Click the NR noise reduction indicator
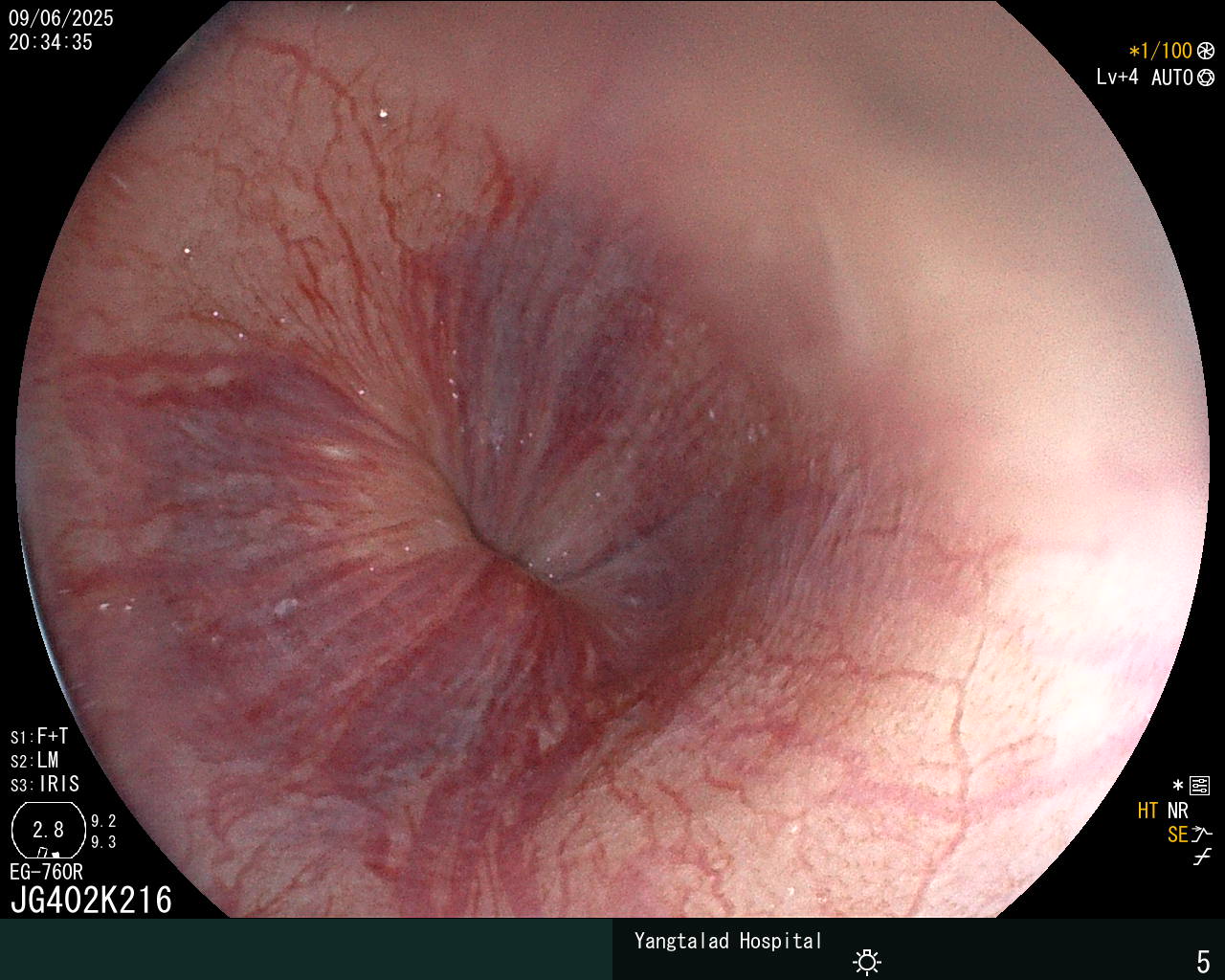The width and height of the screenshot is (1225, 980). 1177,811
